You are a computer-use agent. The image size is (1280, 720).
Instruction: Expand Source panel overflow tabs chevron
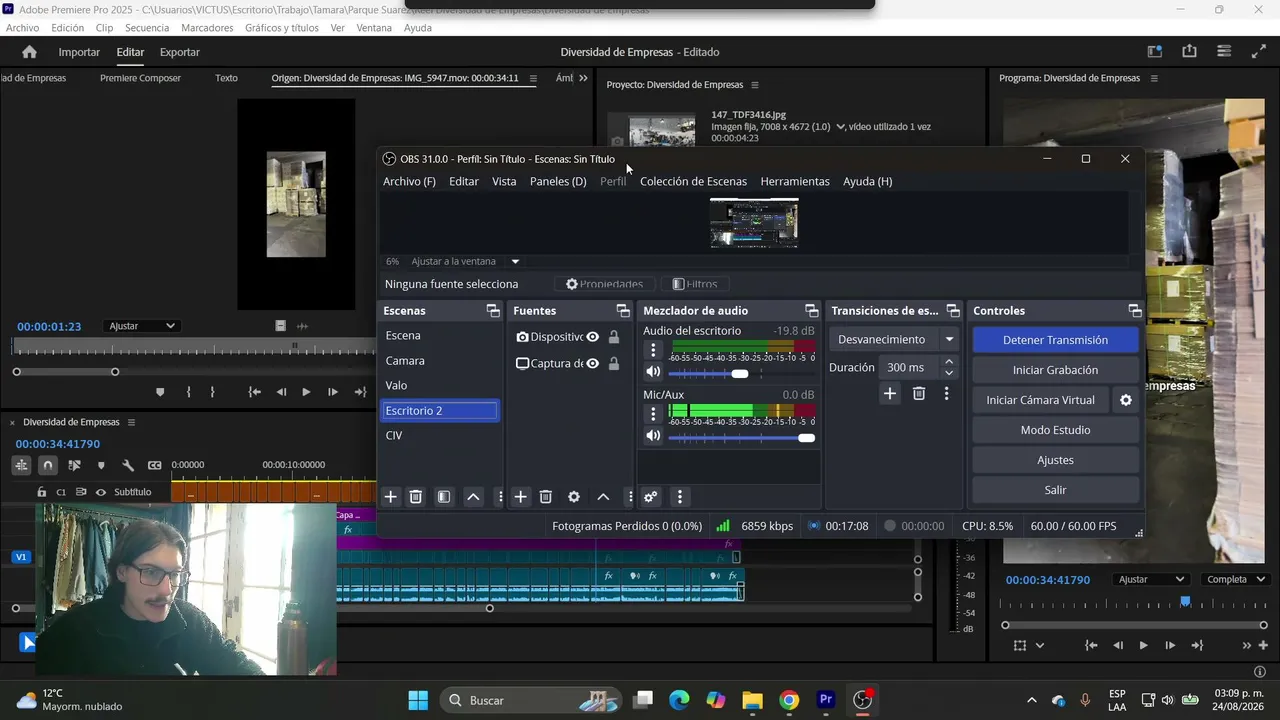583,78
